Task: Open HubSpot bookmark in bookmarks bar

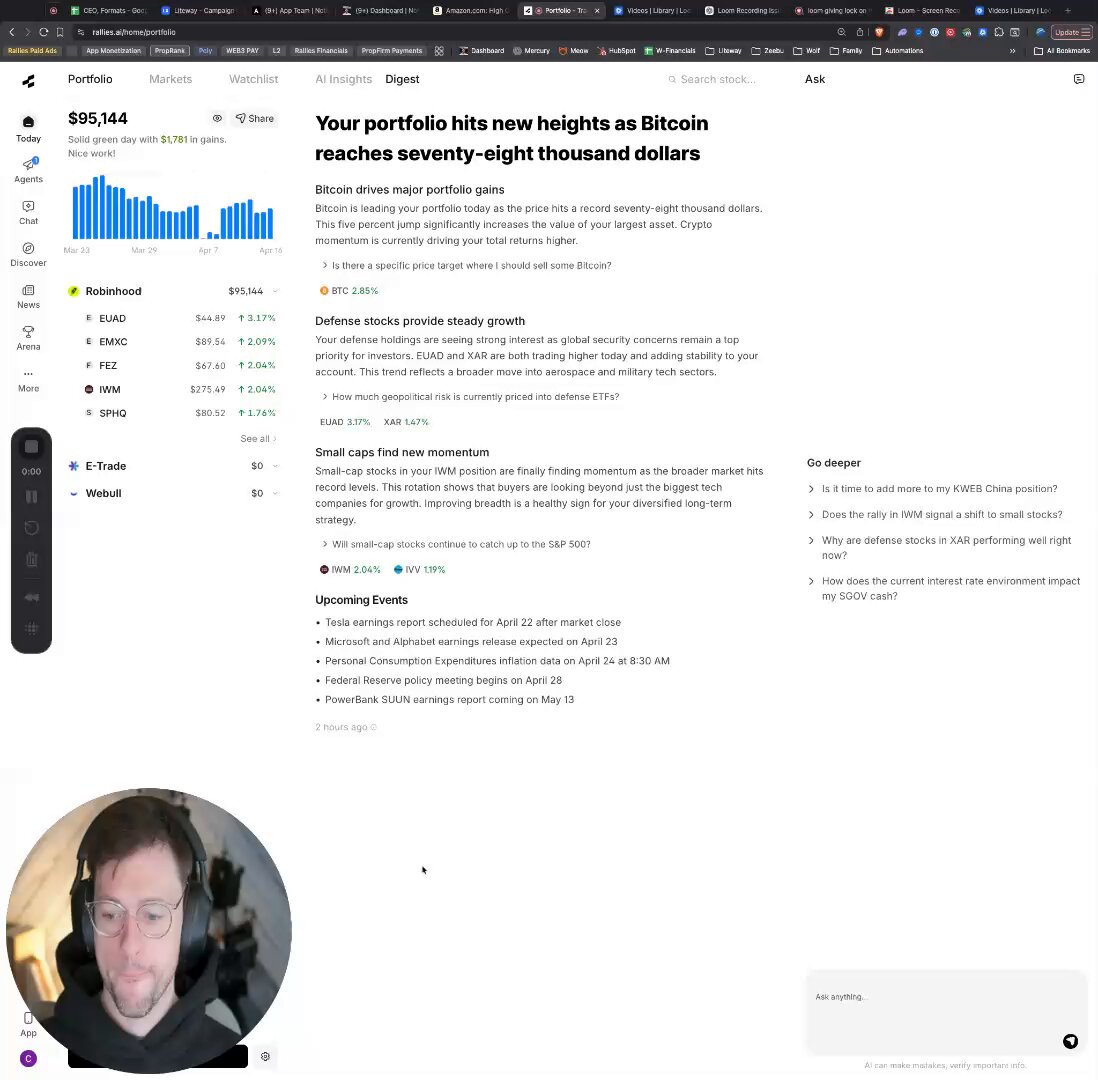Action: coord(616,51)
